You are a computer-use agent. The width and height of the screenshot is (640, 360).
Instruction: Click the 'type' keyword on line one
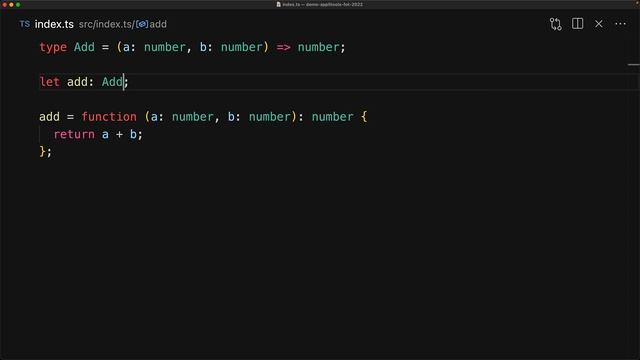click(x=53, y=47)
